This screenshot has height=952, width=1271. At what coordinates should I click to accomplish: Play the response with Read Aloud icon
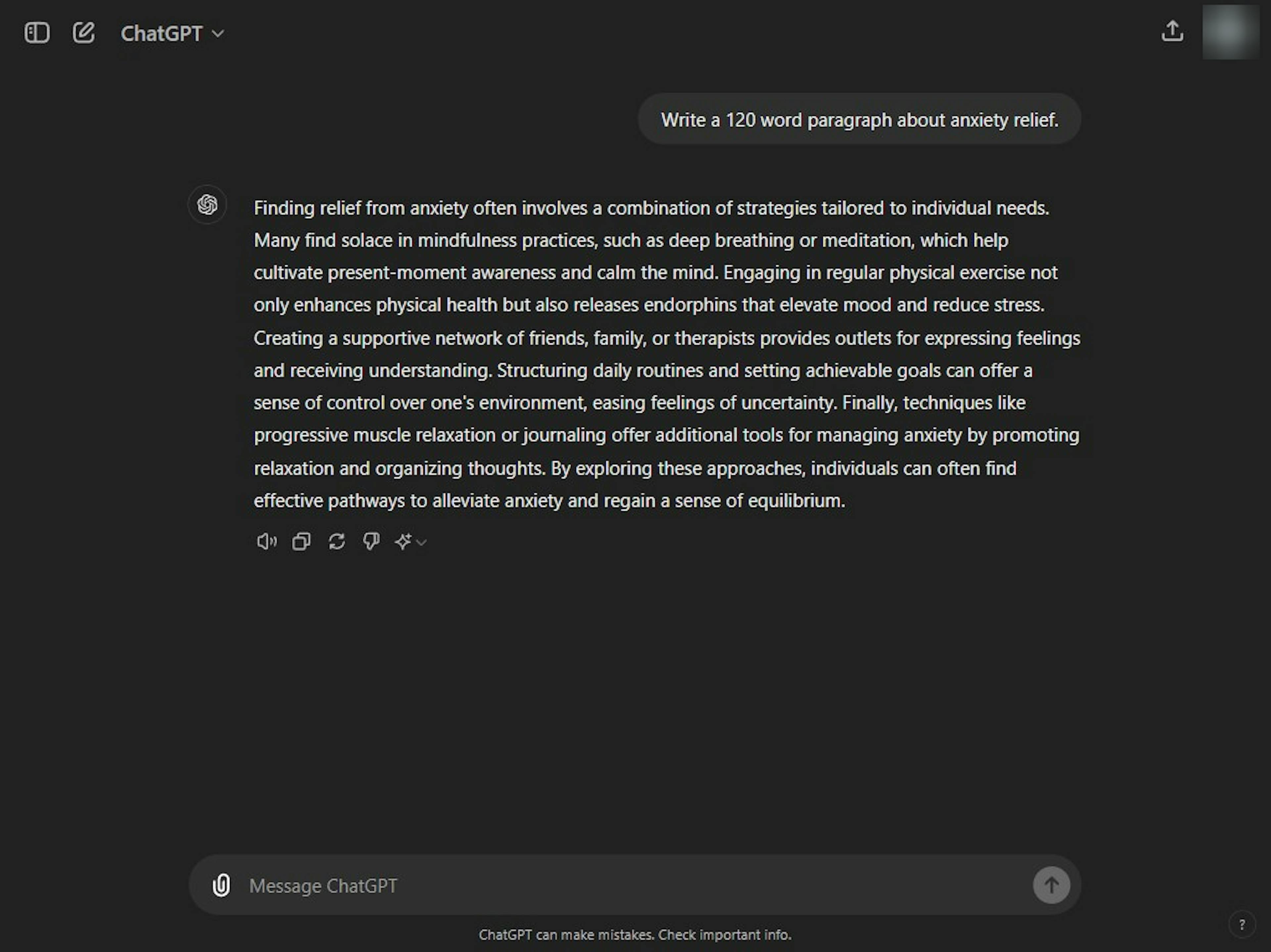click(266, 541)
